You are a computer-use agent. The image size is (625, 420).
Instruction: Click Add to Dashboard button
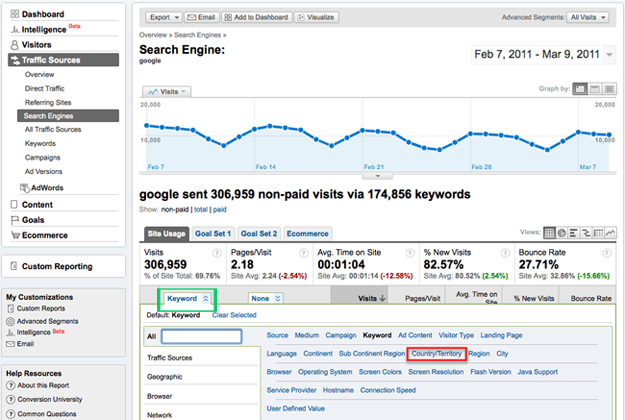click(256, 17)
